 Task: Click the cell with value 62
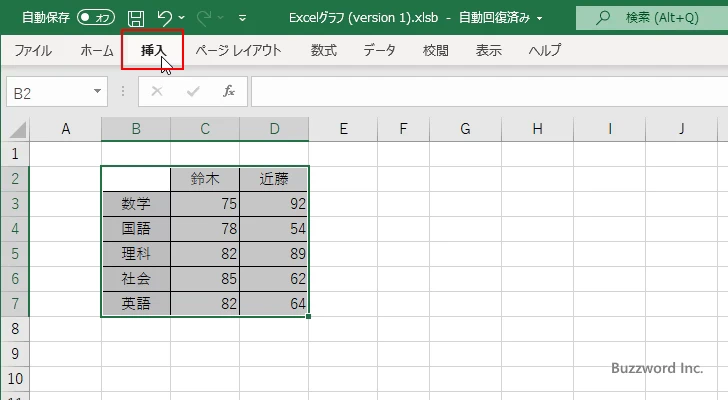274,279
